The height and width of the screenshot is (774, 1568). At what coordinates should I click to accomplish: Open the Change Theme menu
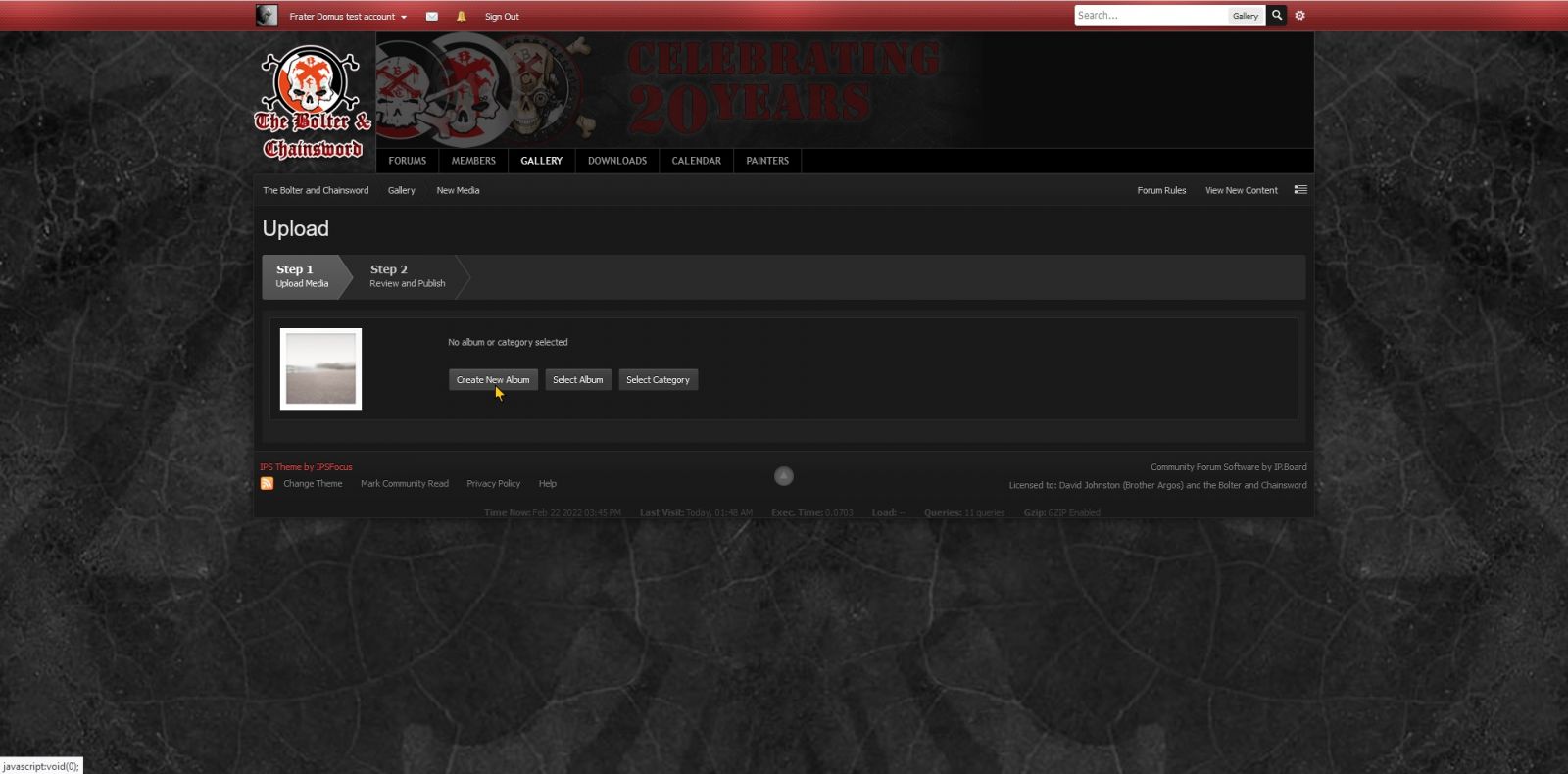[x=313, y=484]
